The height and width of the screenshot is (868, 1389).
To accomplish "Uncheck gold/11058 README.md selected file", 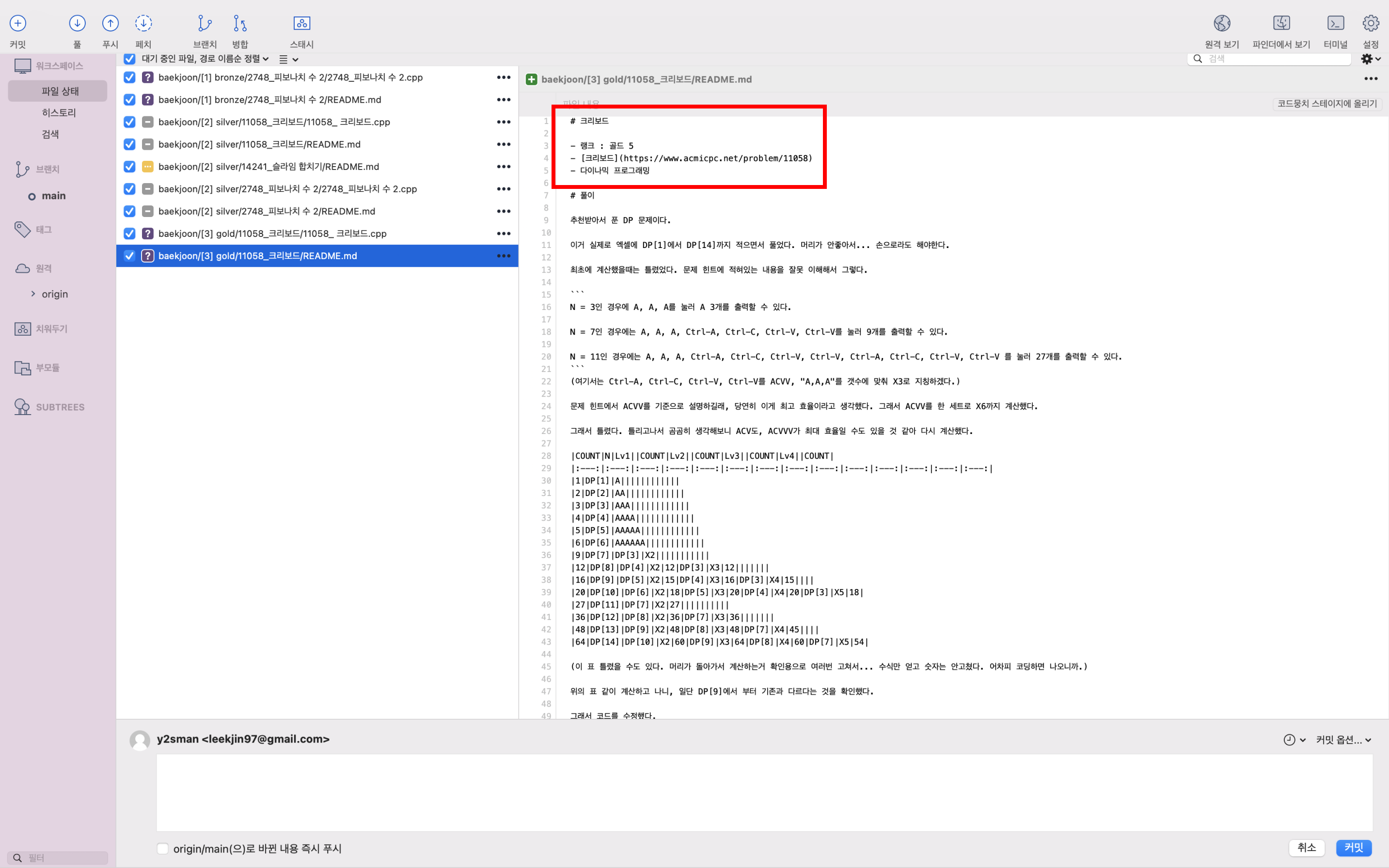I will (130, 256).
